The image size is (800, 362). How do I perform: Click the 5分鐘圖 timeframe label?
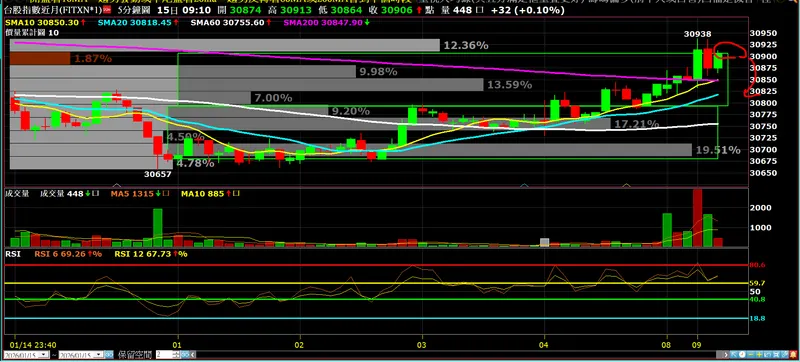click(x=134, y=9)
